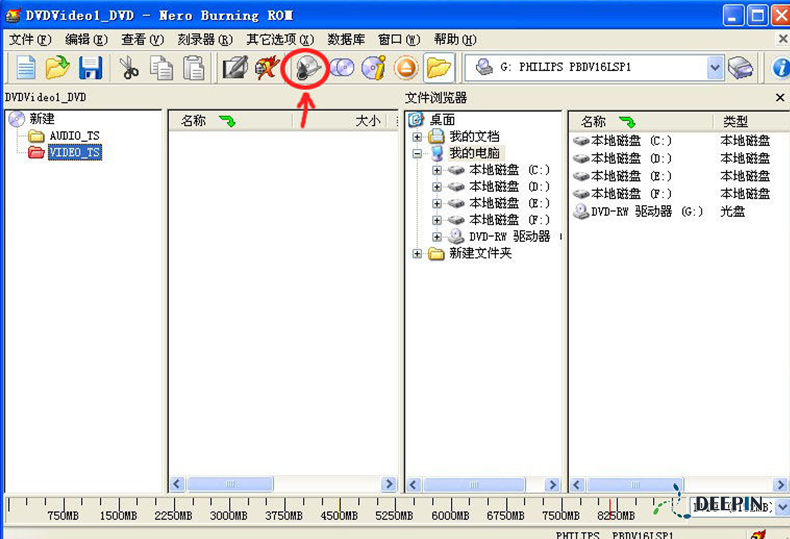Expand the Local Disk (C:) tree node
This screenshot has height=539, width=790.
click(x=437, y=170)
